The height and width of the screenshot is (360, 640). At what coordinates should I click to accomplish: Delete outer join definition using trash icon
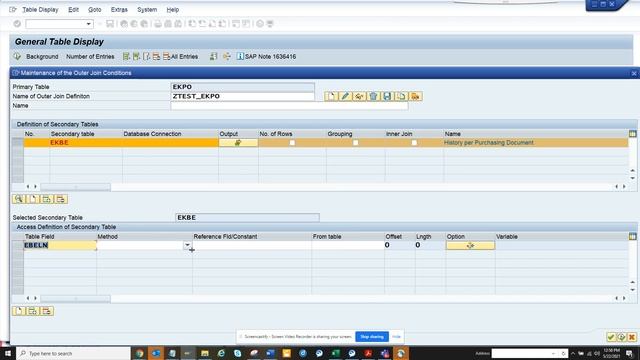[373, 96]
